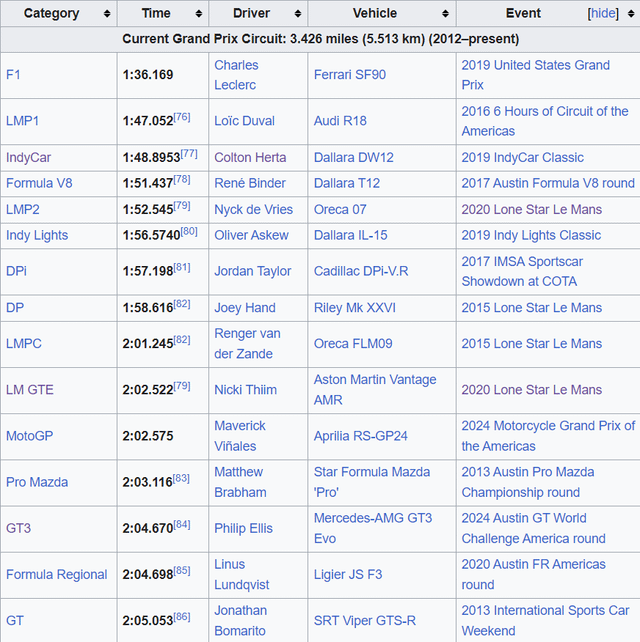This screenshot has height=642, width=640.
Task: Sort table by Time column arrows
Action: click(199, 14)
